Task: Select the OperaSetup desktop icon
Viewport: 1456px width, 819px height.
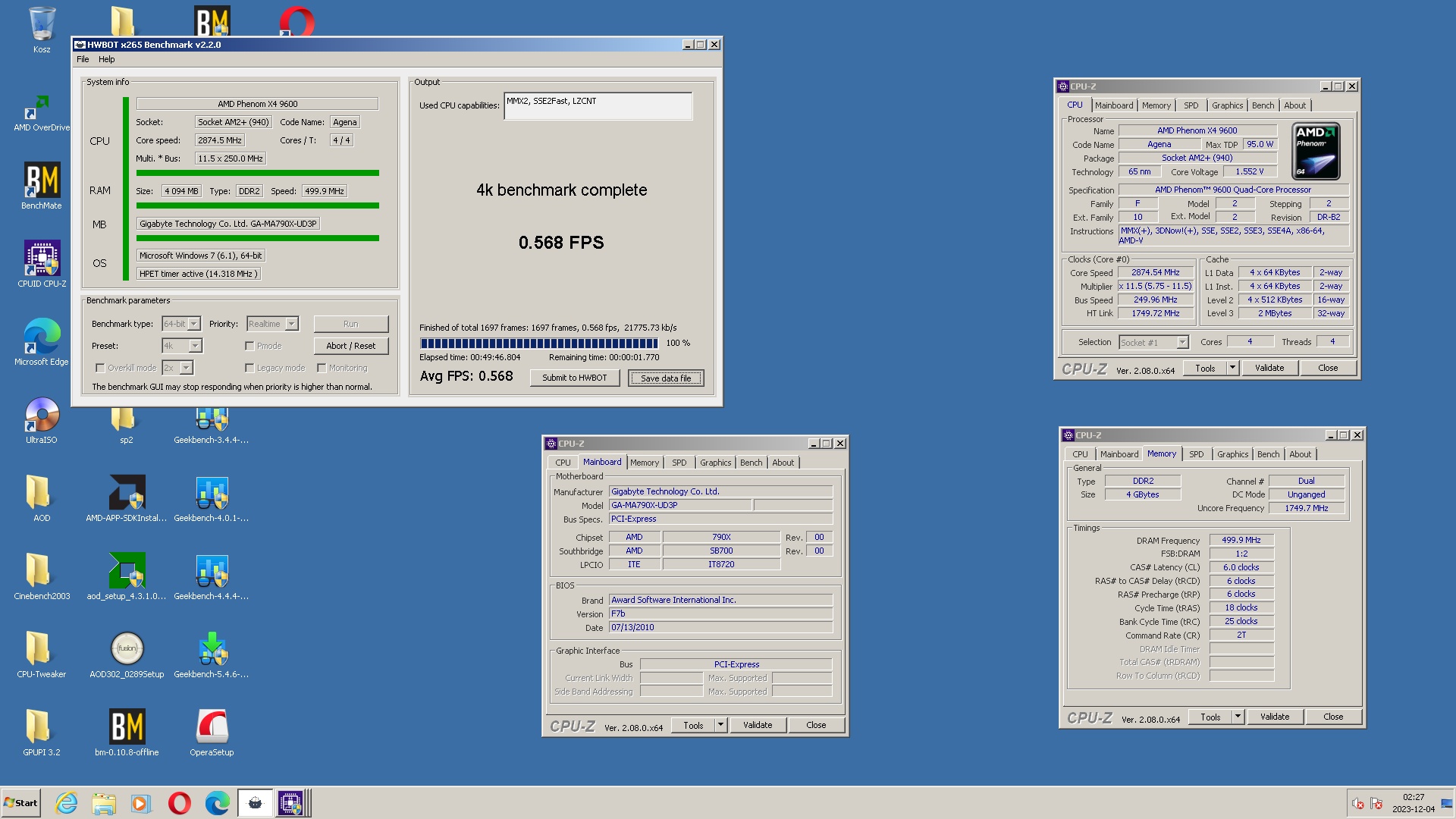Action: pos(212,733)
